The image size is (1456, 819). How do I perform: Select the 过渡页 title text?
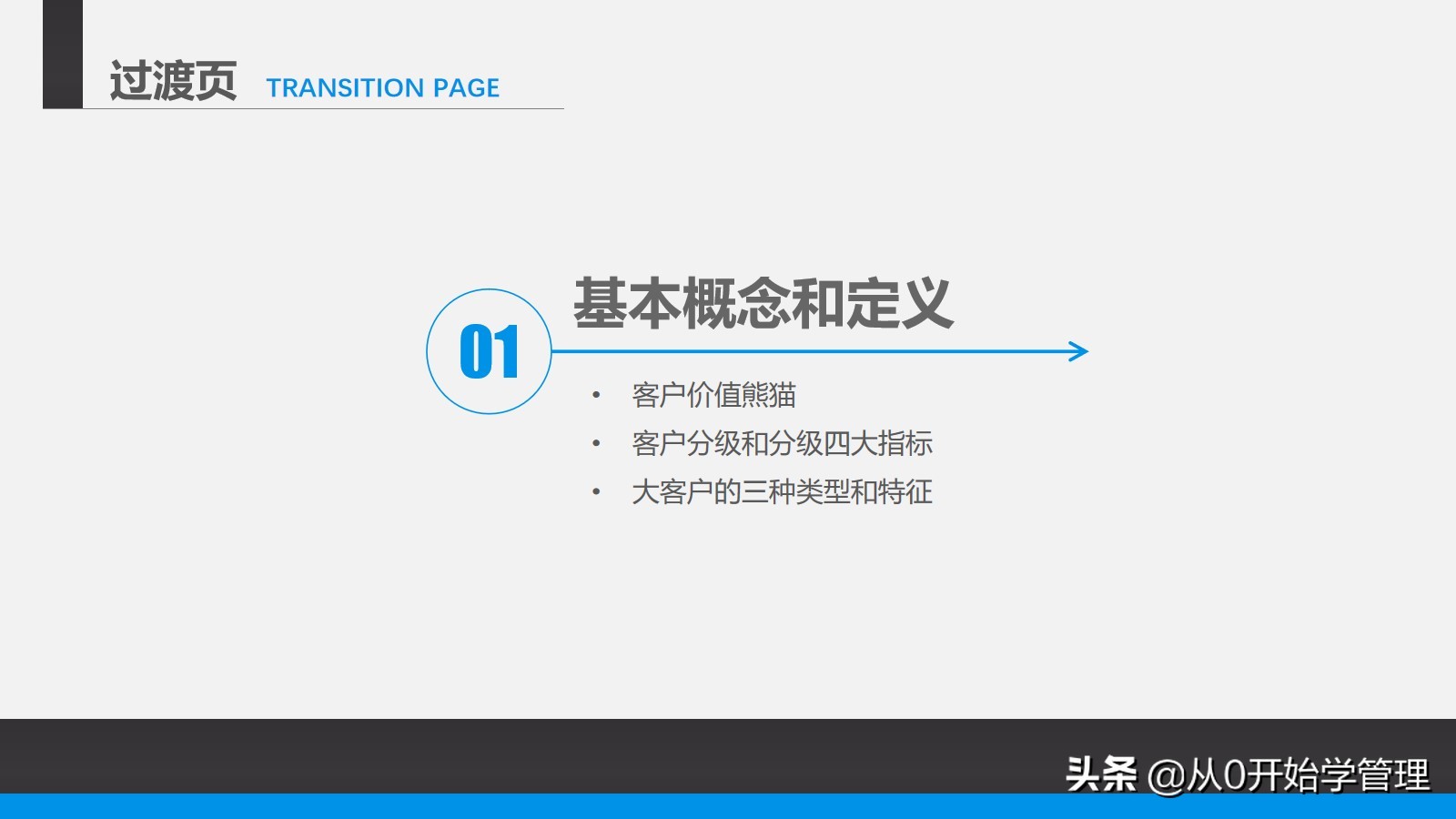click(x=173, y=80)
